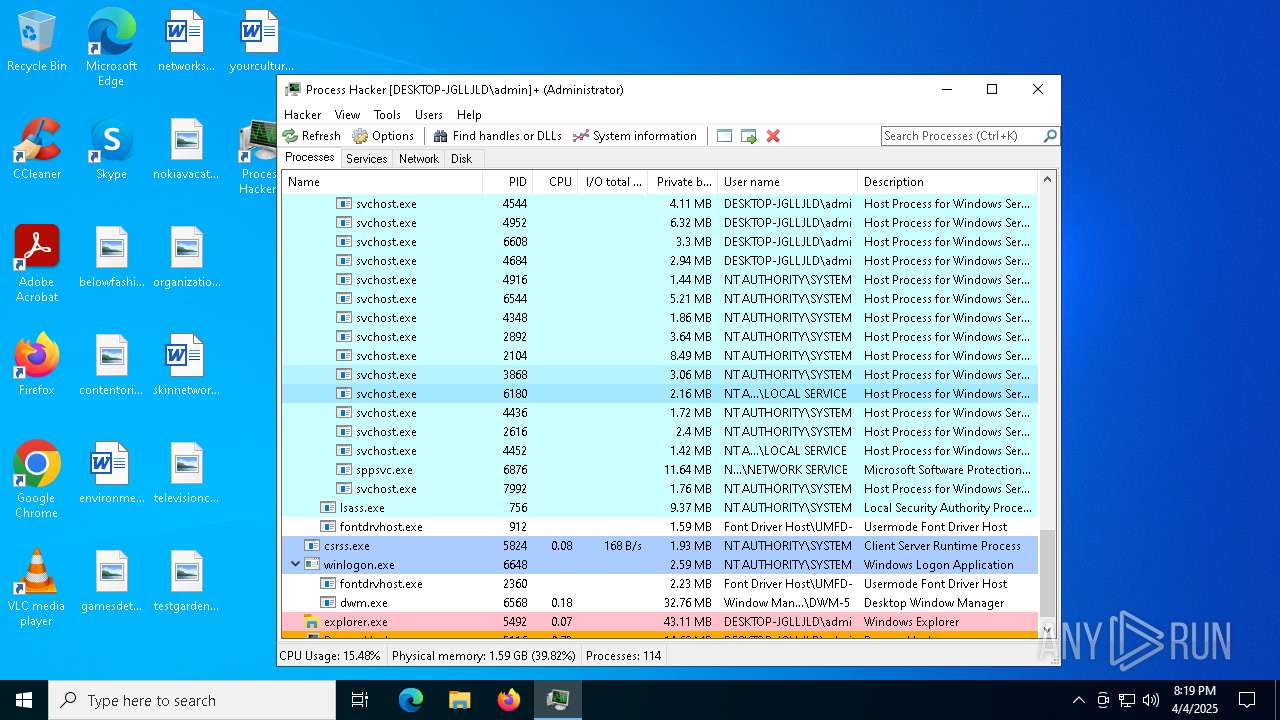The height and width of the screenshot is (720, 1280).
Task: Click the taskbar volume icon
Action: [x=1151, y=700]
